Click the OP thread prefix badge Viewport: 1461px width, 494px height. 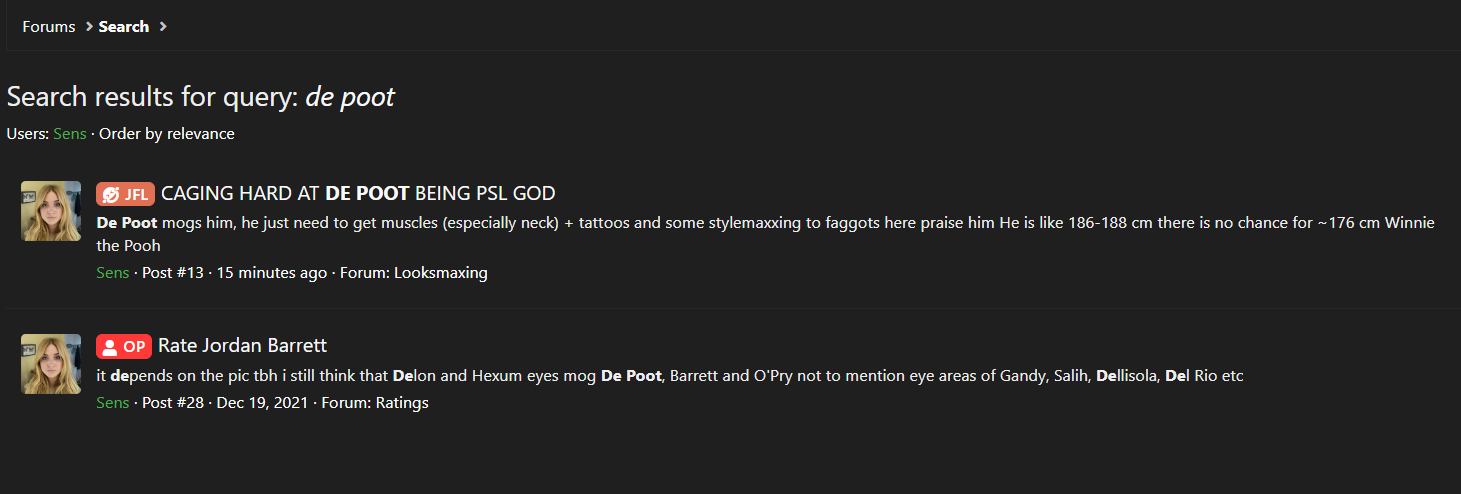(x=124, y=346)
